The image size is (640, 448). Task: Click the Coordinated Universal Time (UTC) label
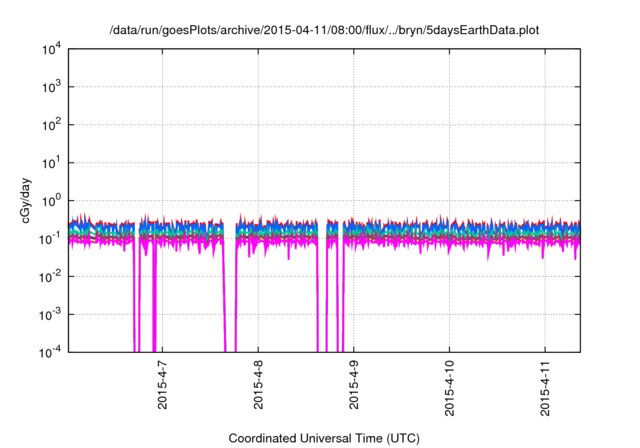click(x=324, y=438)
